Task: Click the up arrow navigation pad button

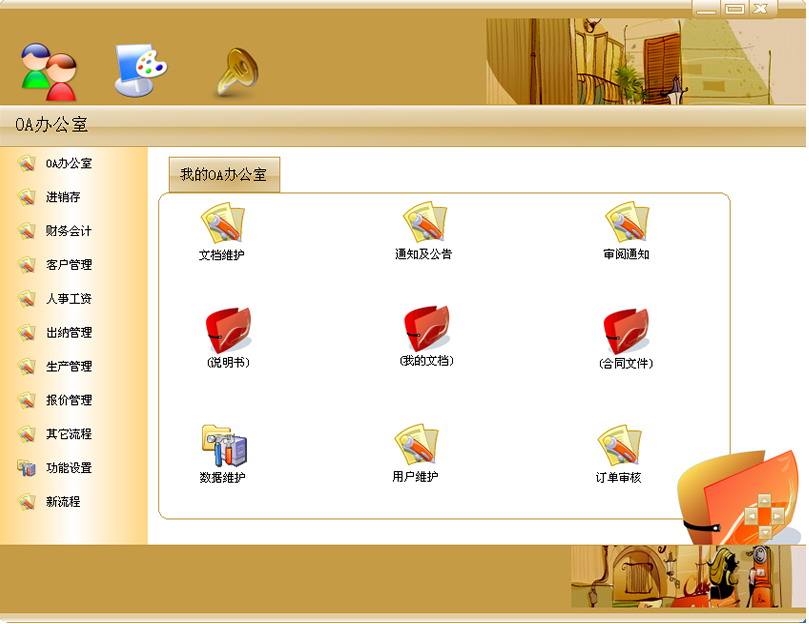Action: (765, 501)
